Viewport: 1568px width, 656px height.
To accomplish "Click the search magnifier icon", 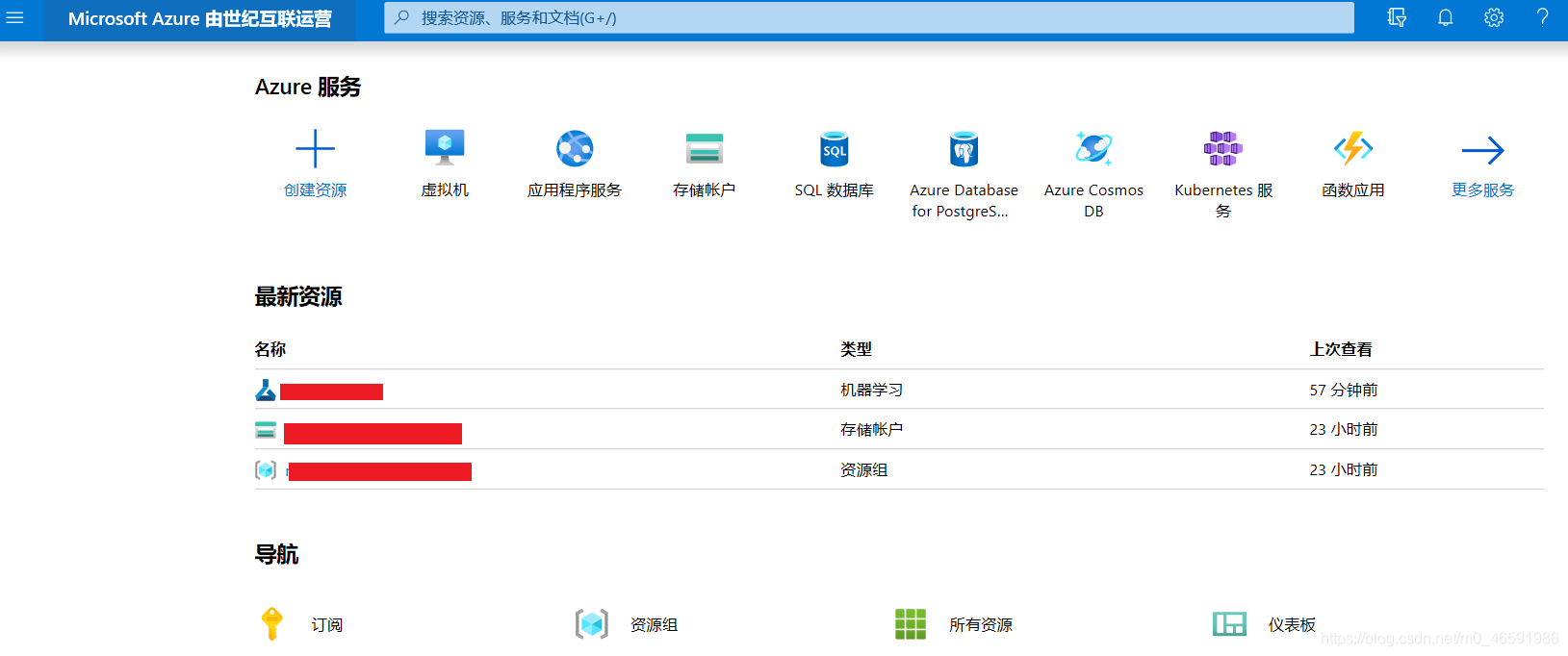I will 402,17.
